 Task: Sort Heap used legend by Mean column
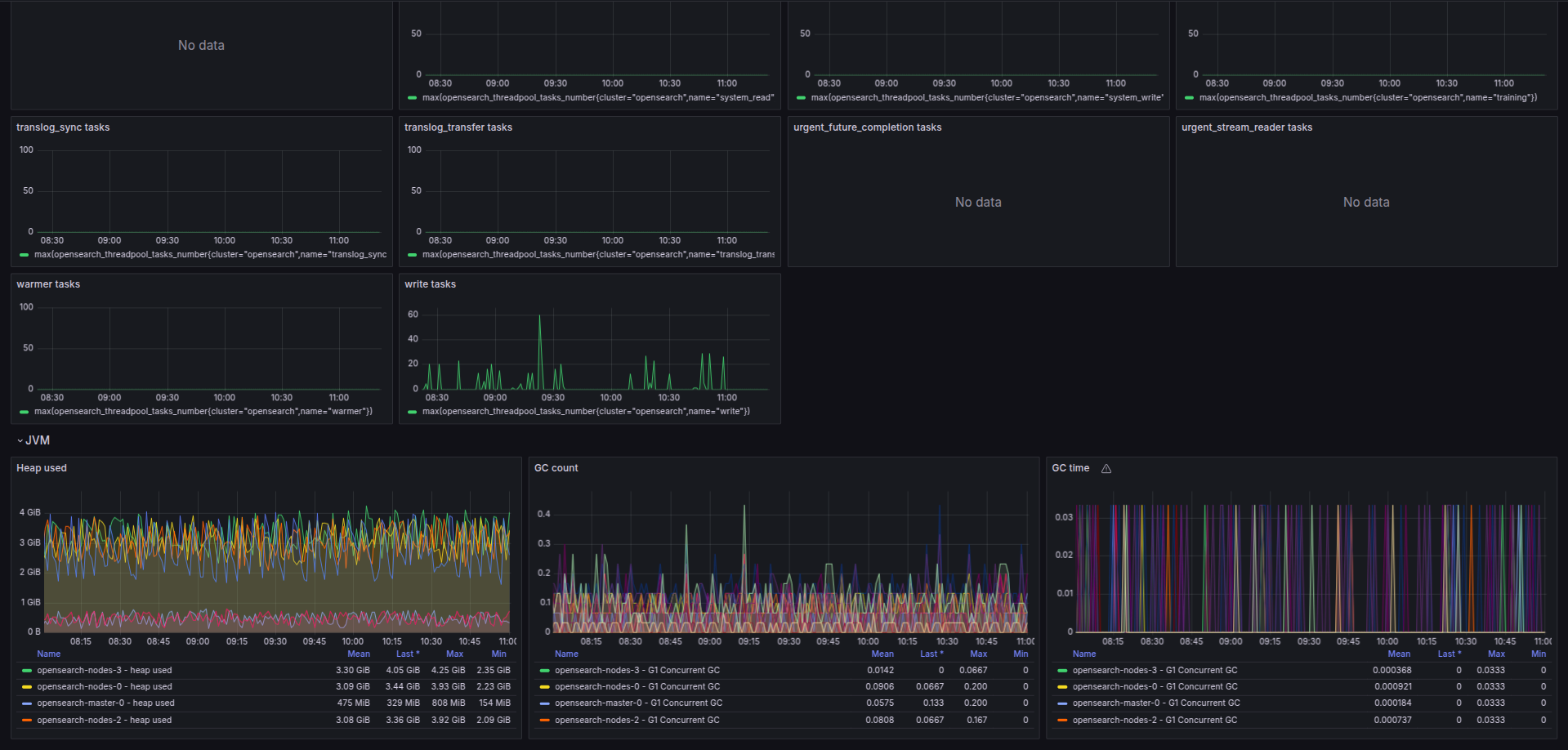(358, 654)
